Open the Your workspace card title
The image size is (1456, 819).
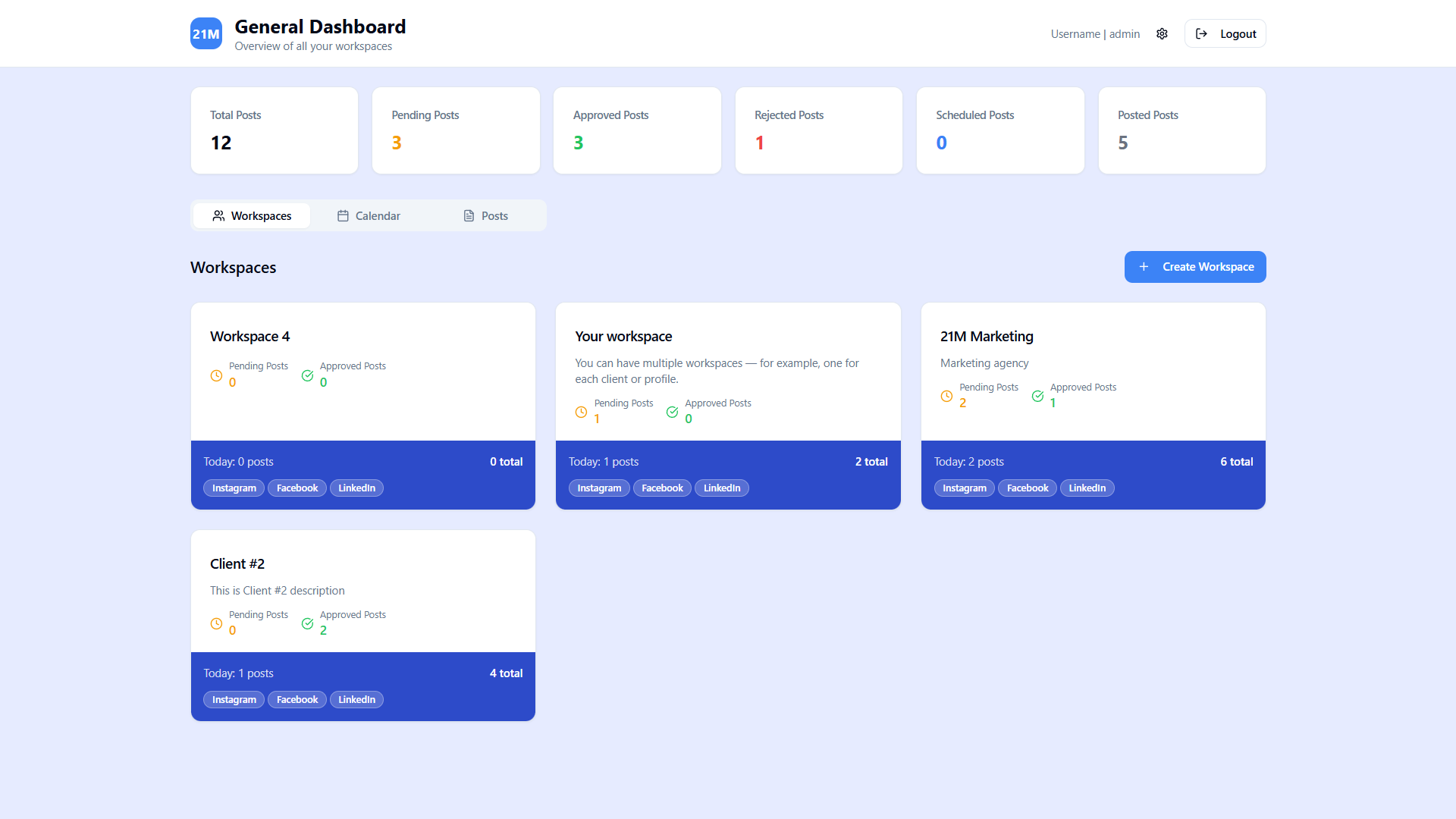623,336
